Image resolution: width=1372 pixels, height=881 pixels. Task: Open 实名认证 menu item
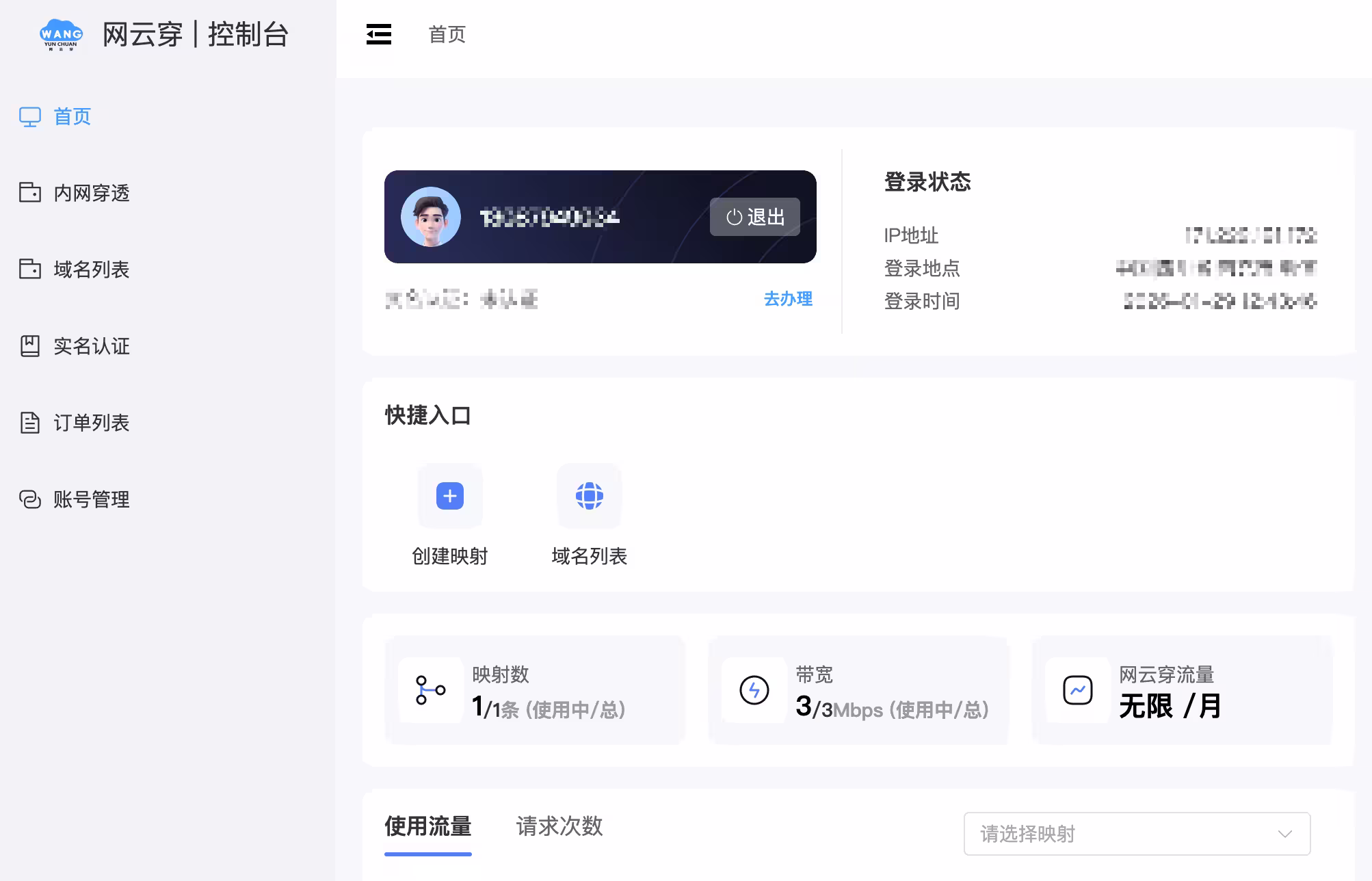pyautogui.click(x=92, y=346)
